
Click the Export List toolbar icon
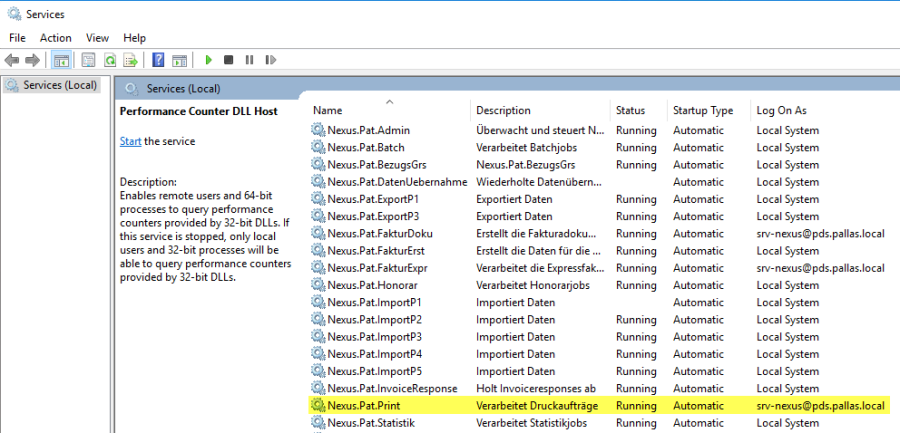pyautogui.click(x=128, y=61)
